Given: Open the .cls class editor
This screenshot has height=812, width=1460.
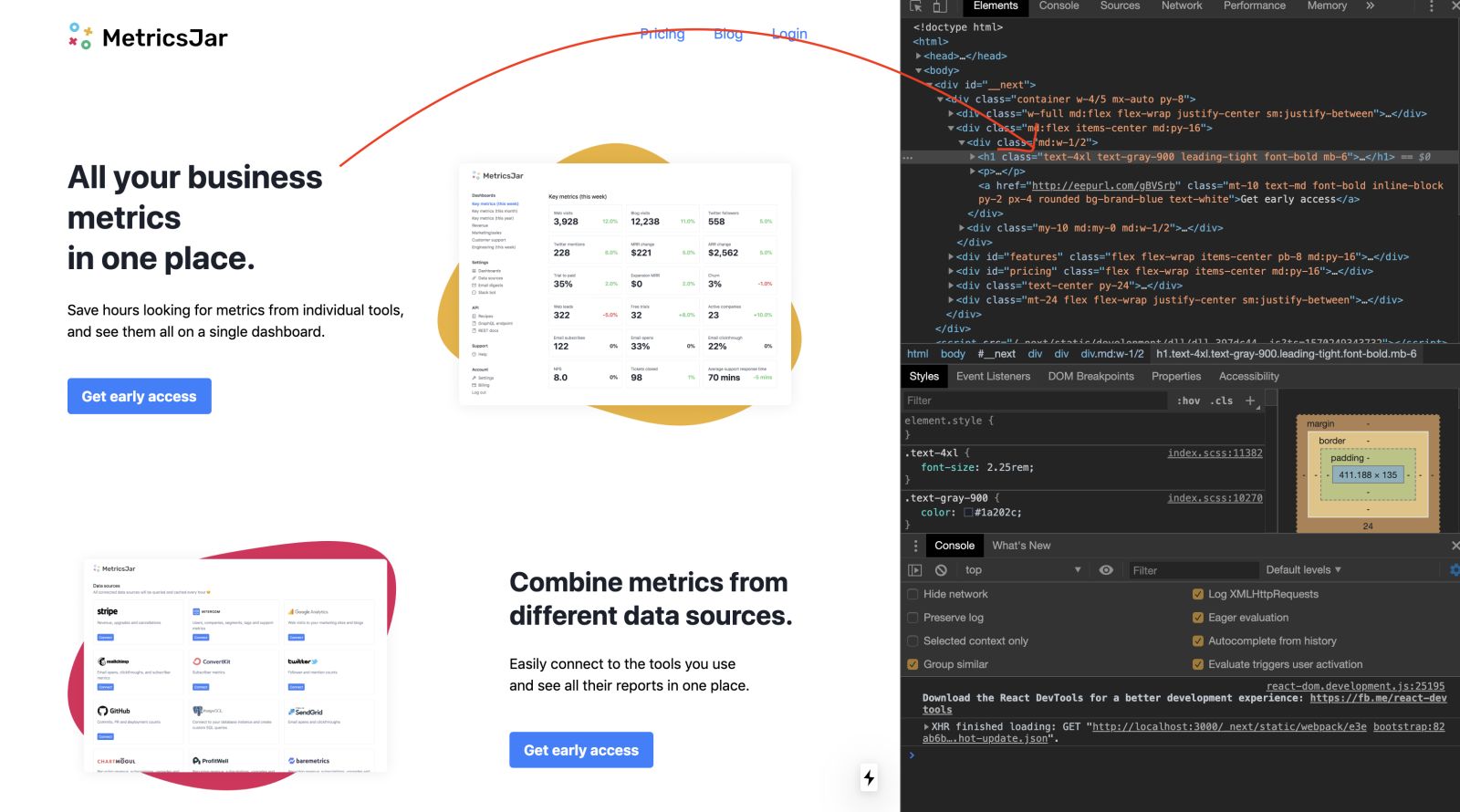Looking at the screenshot, I should 1222,401.
